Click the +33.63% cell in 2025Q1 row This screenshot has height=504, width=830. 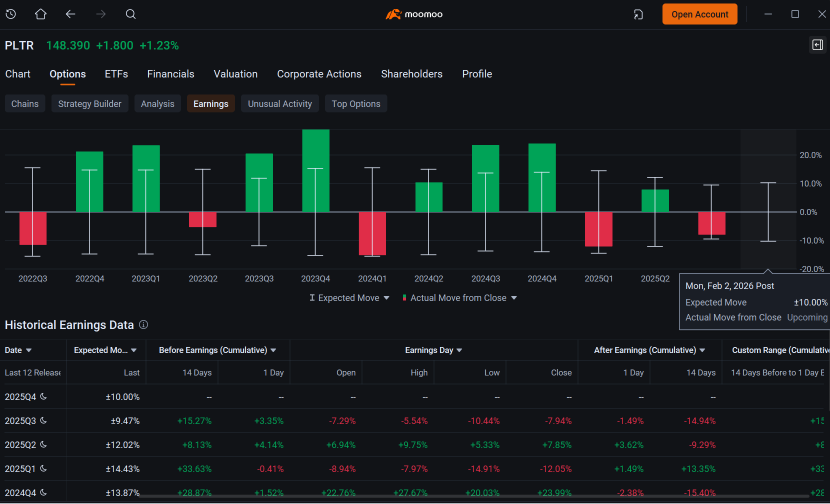[194, 469]
